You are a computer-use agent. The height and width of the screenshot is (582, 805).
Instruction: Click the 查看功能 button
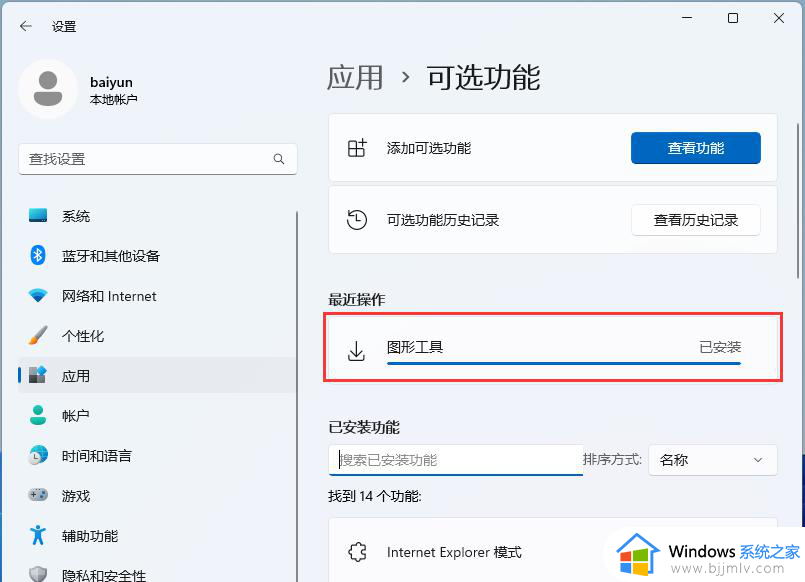point(696,148)
